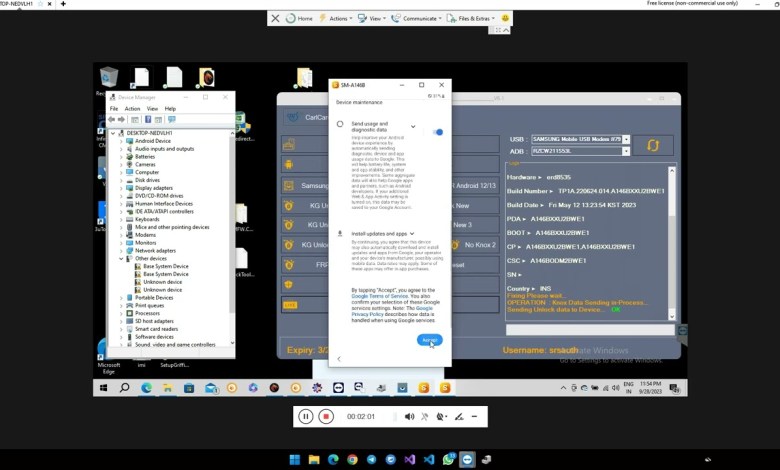Image resolution: width=780 pixels, height=470 pixels.
Task: Open the USB port dropdown in tool
Action: click(626, 139)
